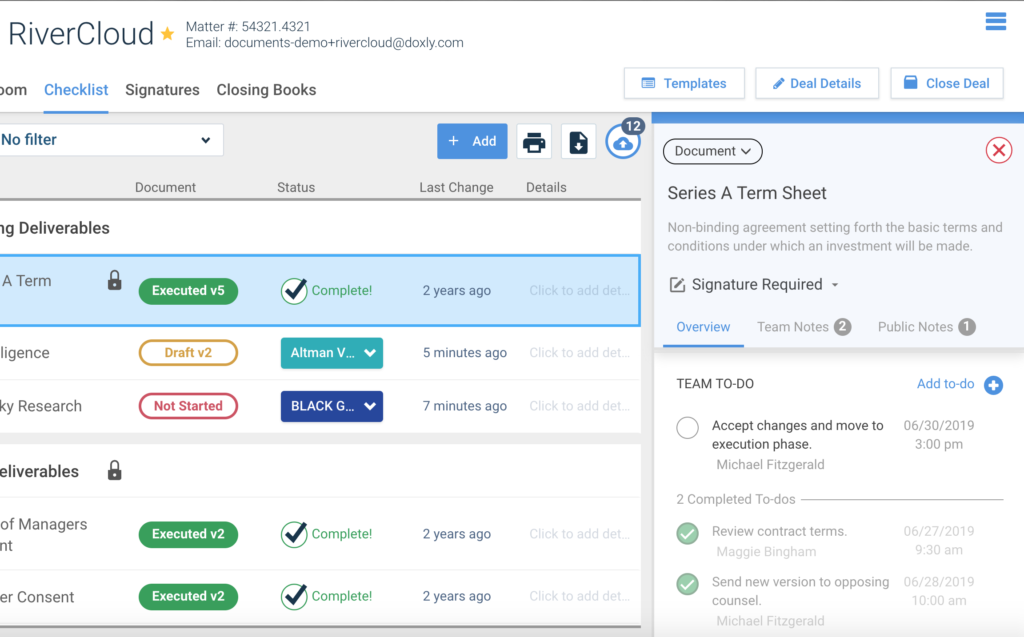Select the Draft v2 status badge
1024x637 pixels.
(188, 353)
